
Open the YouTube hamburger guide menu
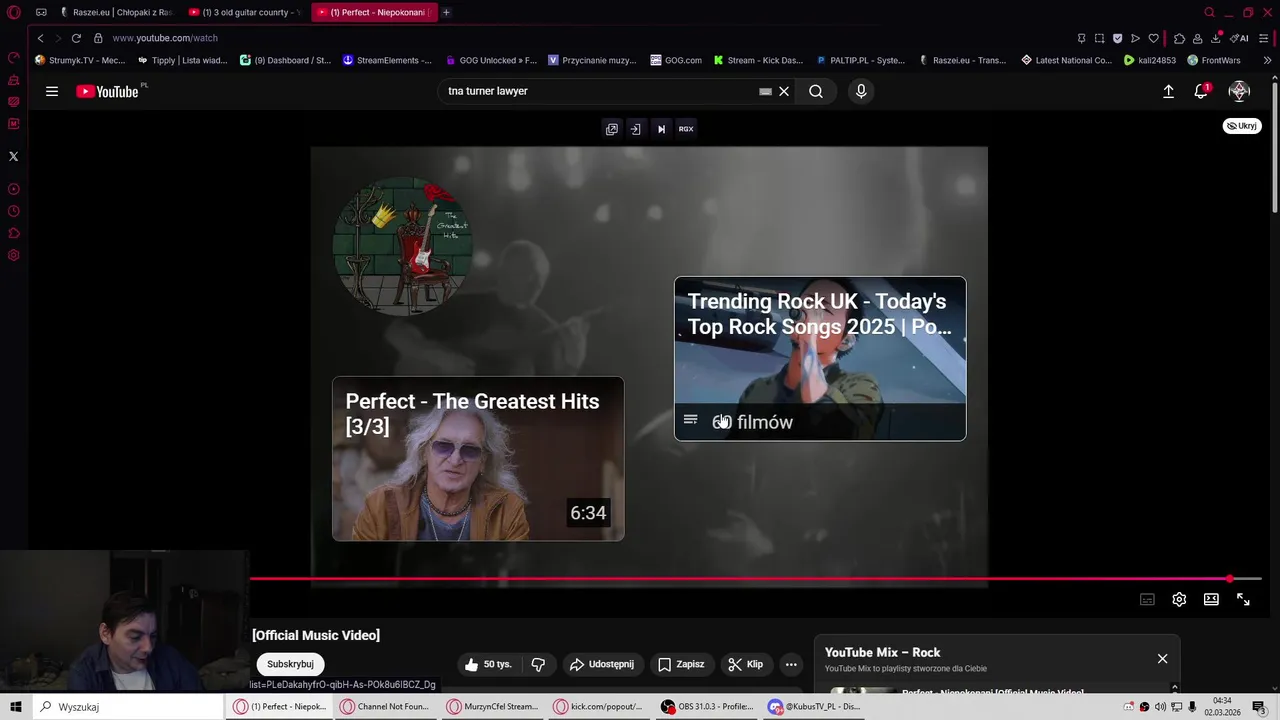pos(52,91)
